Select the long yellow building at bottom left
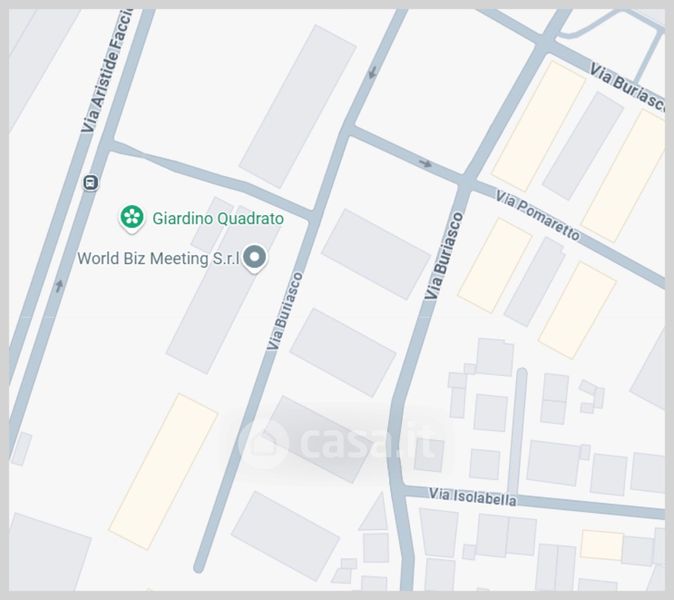This screenshot has height=600, width=674. pos(163,471)
